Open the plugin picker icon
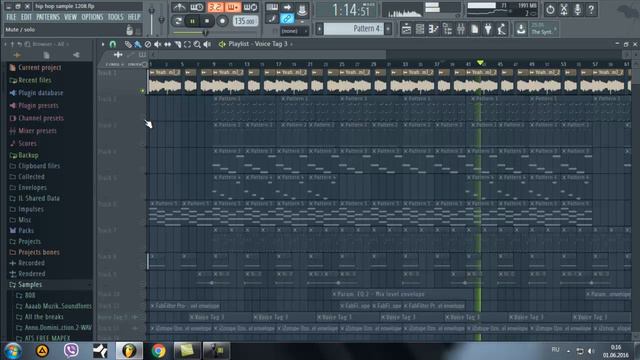 click(x=488, y=29)
